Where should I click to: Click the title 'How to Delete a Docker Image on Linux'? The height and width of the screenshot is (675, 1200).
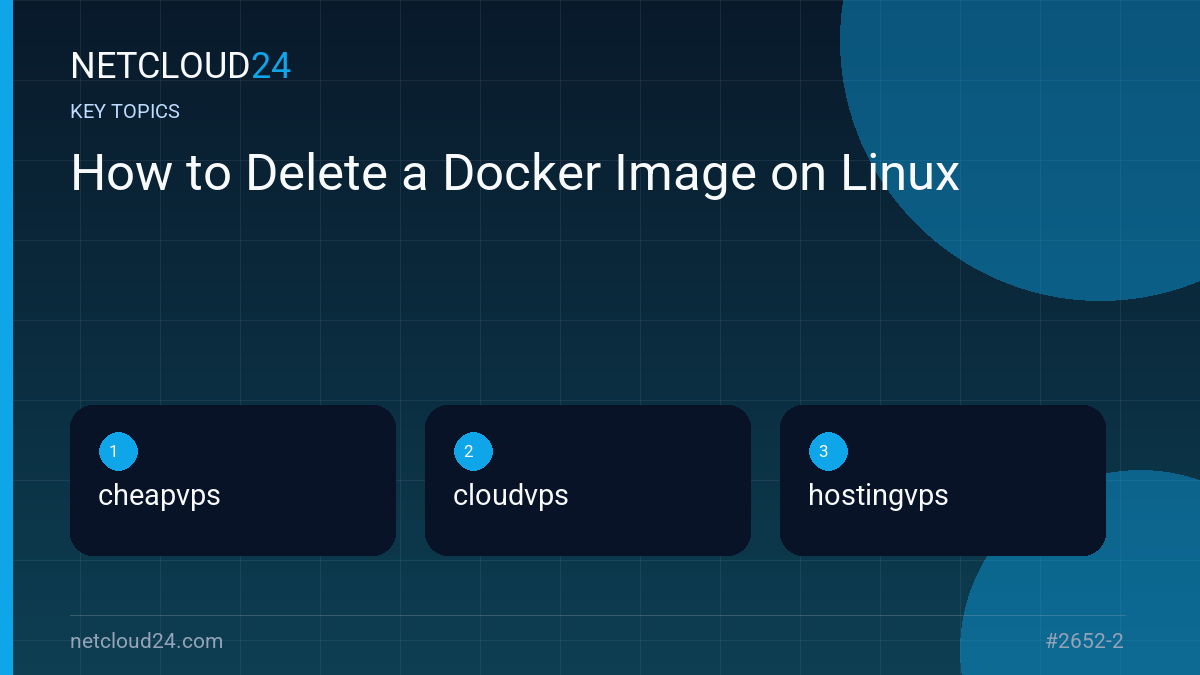tap(515, 174)
